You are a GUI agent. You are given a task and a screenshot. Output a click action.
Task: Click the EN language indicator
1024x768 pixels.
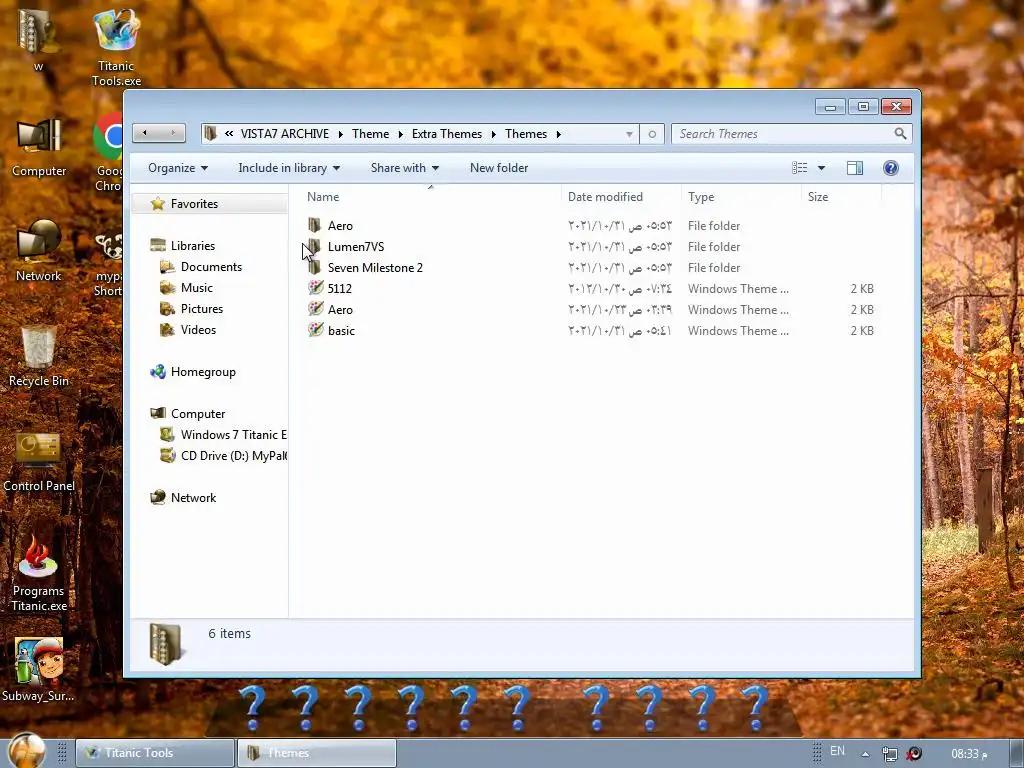pyautogui.click(x=837, y=751)
